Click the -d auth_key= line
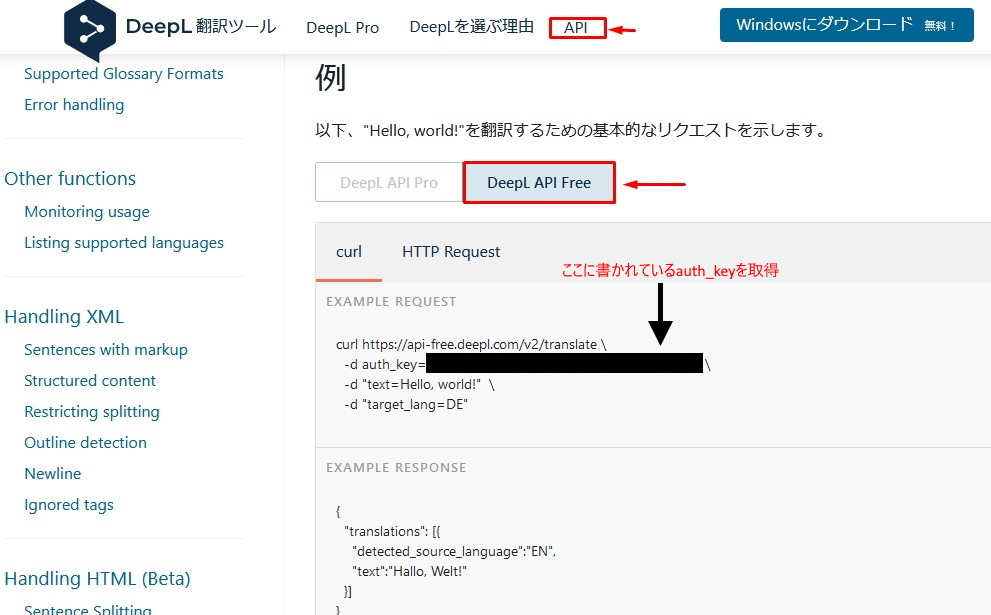991x615 pixels. click(x=527, y=364)
